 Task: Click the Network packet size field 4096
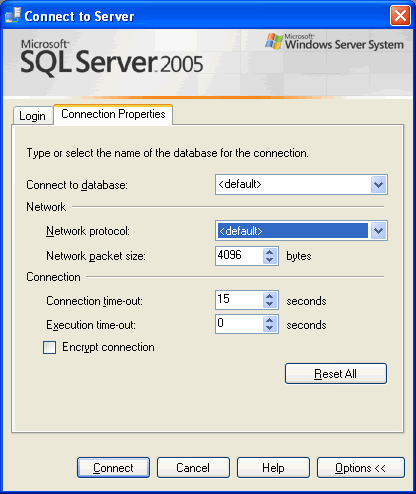[x=239, y=256]
